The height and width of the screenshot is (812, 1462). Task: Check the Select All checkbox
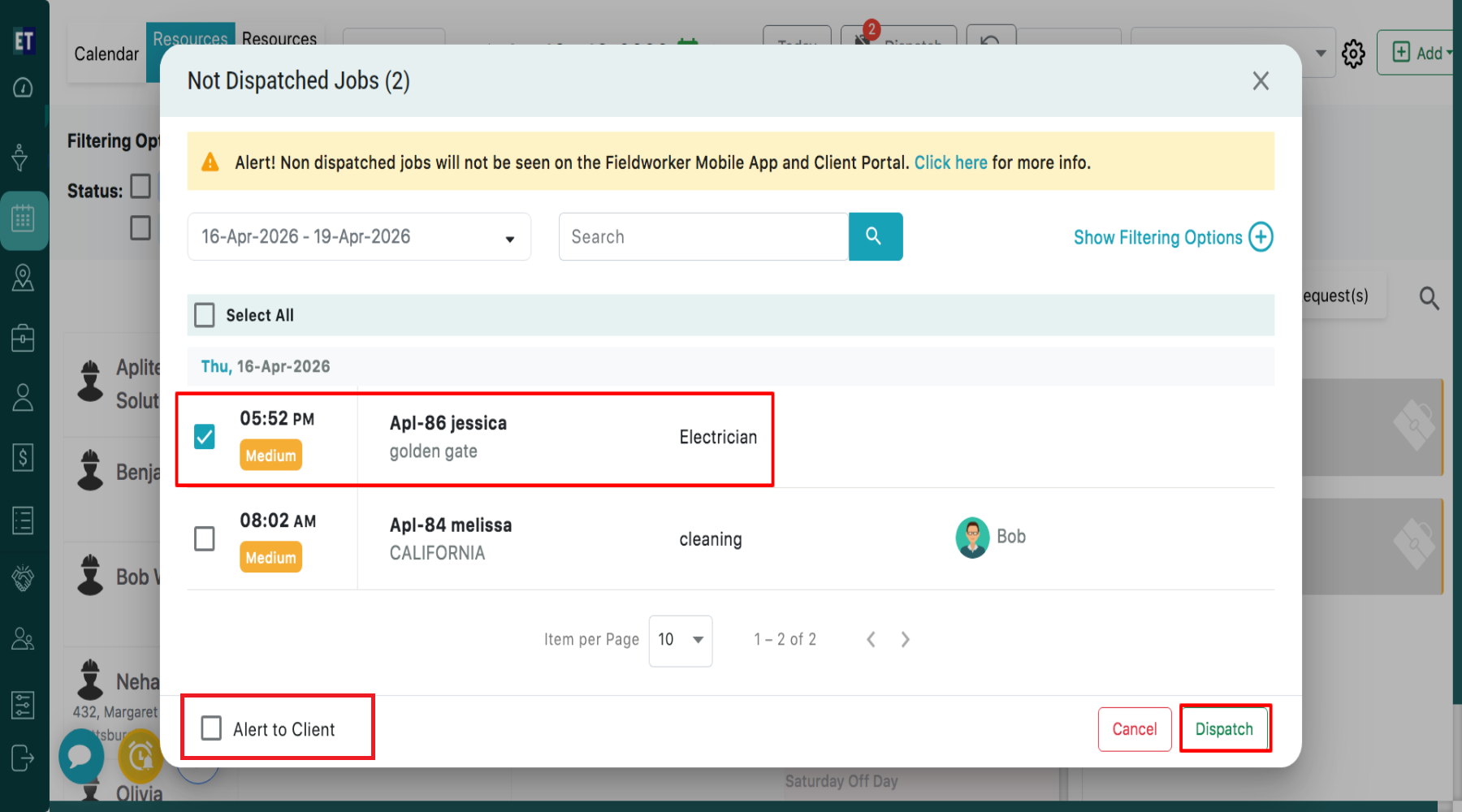coord(205,315)
